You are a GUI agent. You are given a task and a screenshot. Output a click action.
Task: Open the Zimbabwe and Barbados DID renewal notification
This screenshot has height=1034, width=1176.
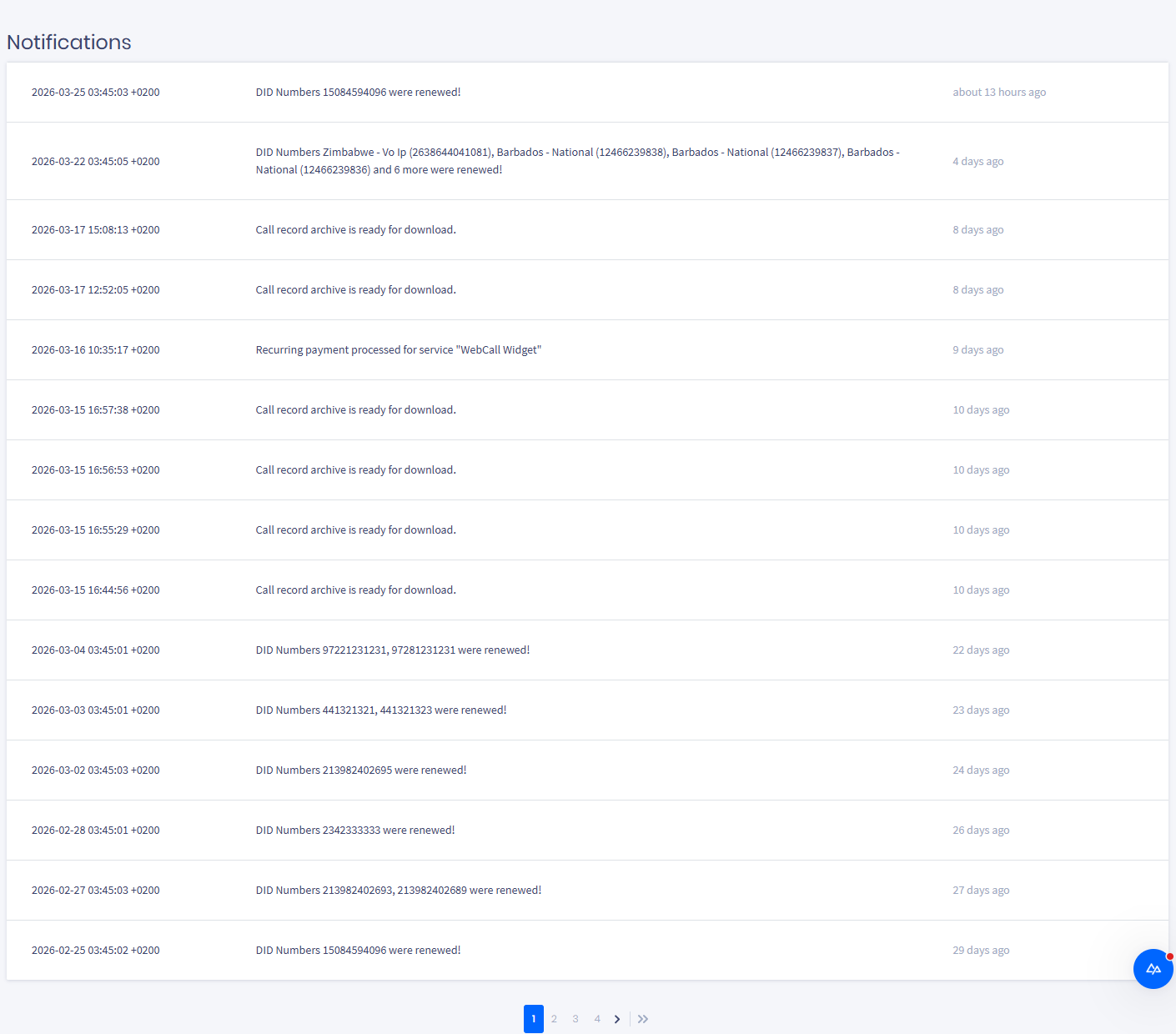click(578, 160)
